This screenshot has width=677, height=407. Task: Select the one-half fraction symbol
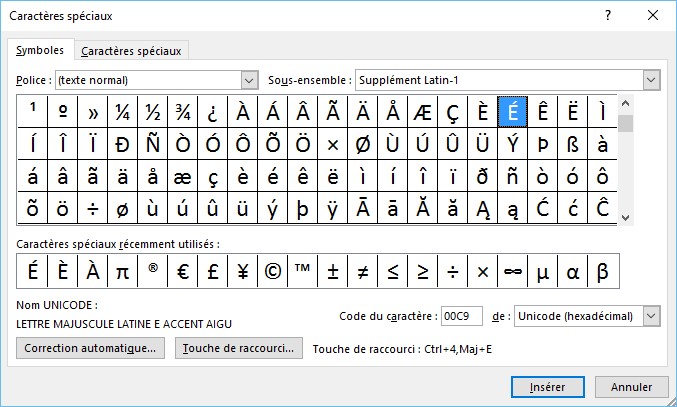coord(152,112)
